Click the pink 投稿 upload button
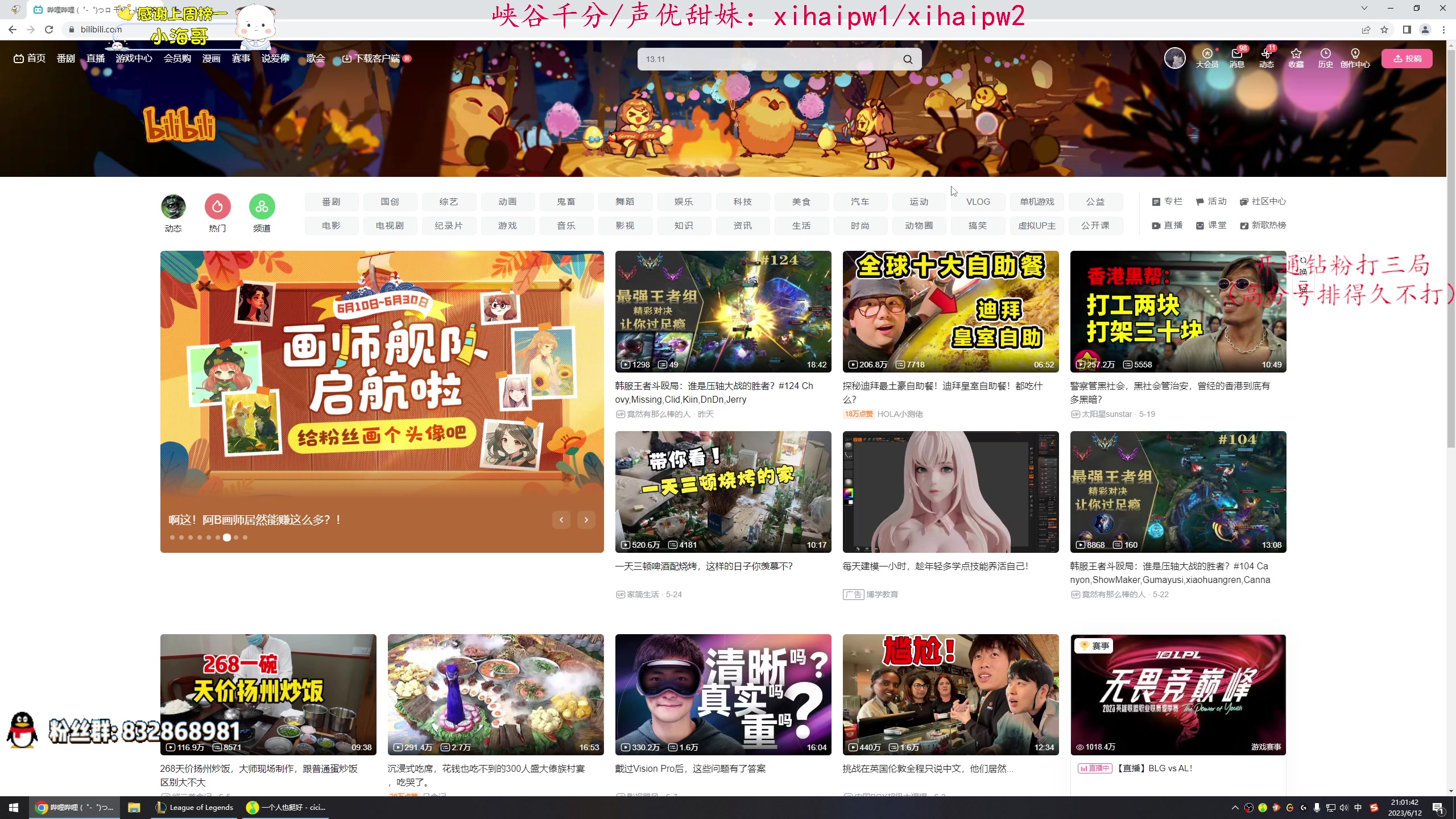This screenshot has height=819, width=1456. [x=1407, y=59]
